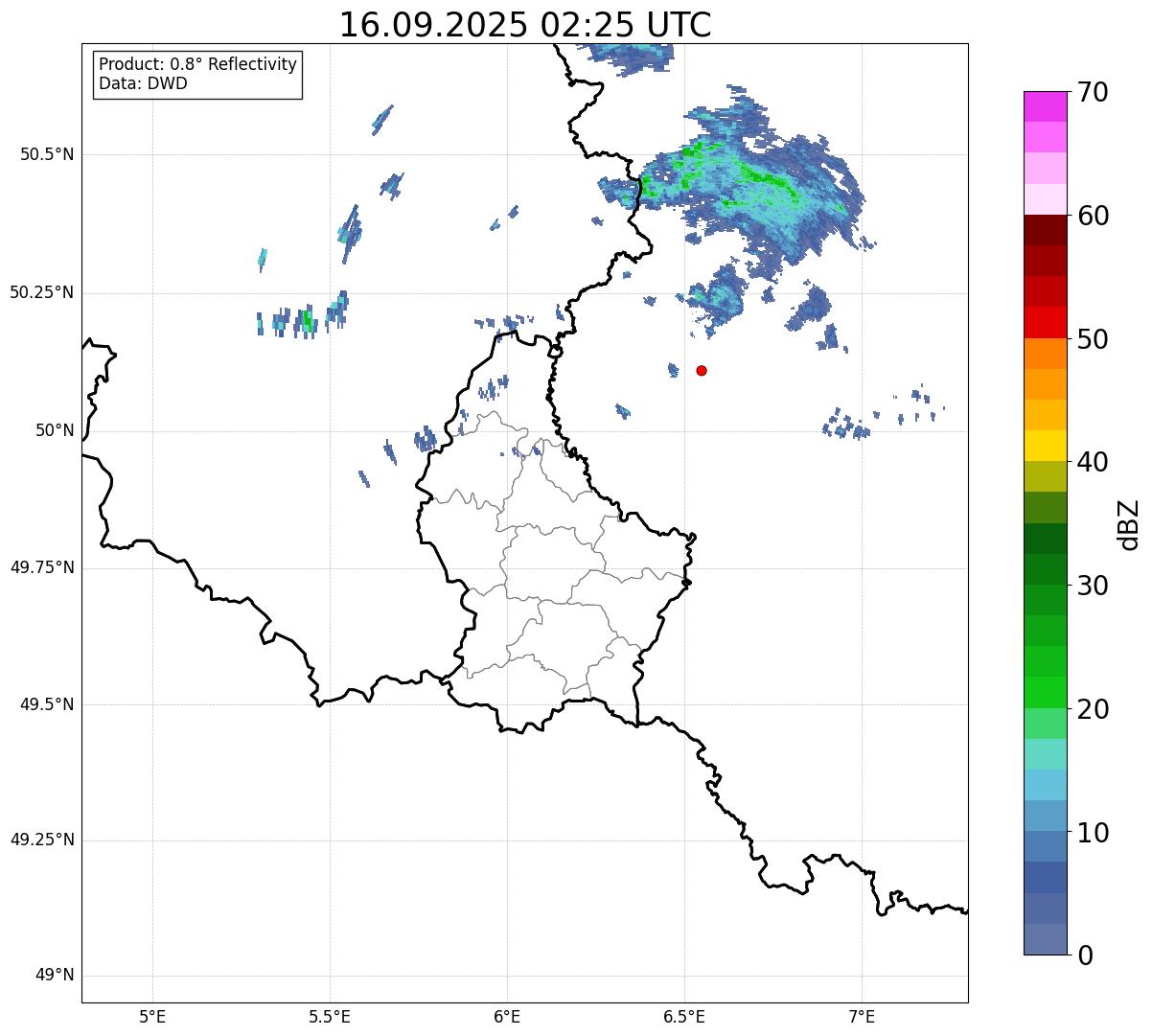Click the red marker dot on the map
The height and width of the screenshot is (1036, 1152).
(702, 370)
